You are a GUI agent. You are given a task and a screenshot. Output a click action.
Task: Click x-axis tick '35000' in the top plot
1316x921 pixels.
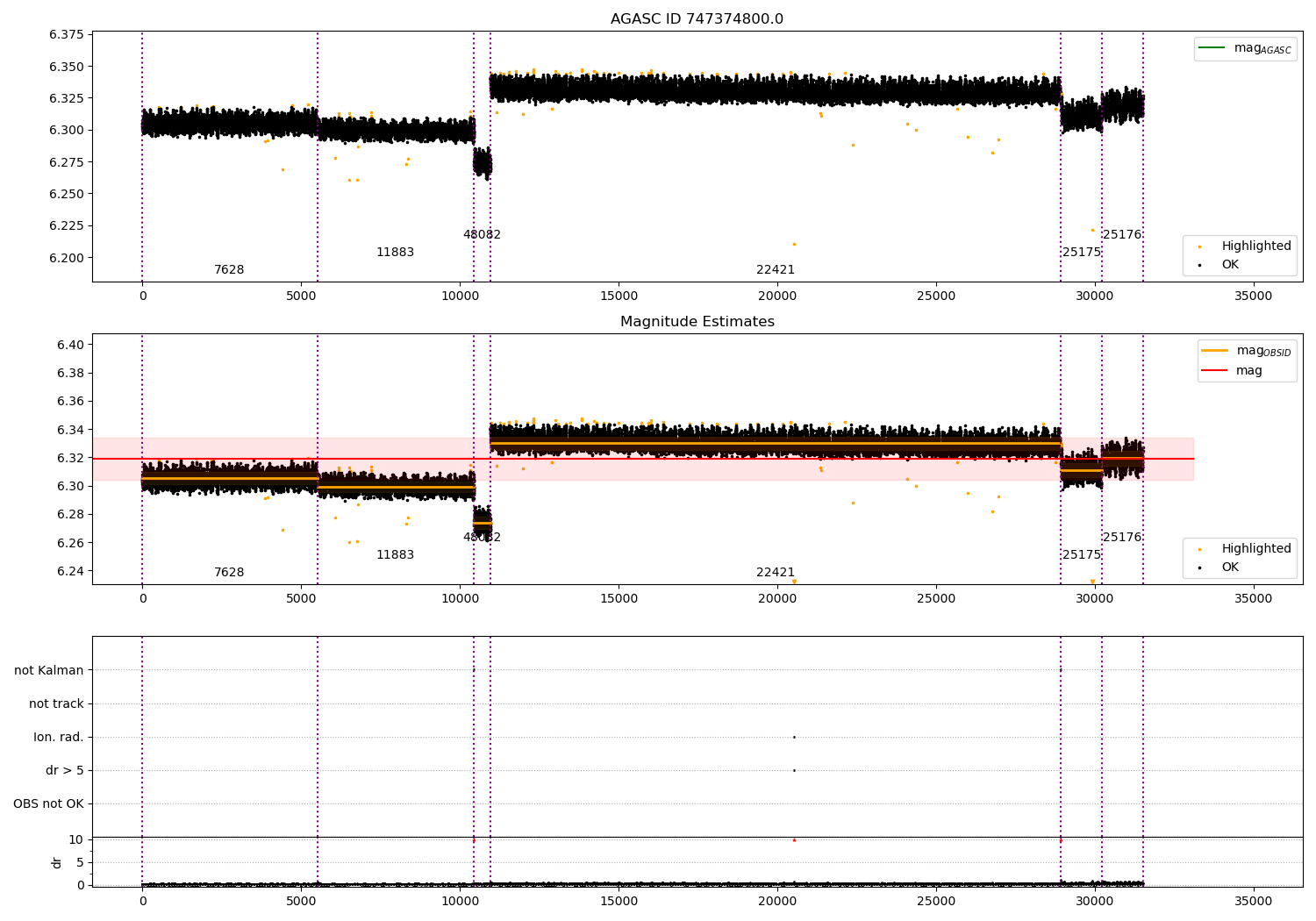coord(1253,296)
